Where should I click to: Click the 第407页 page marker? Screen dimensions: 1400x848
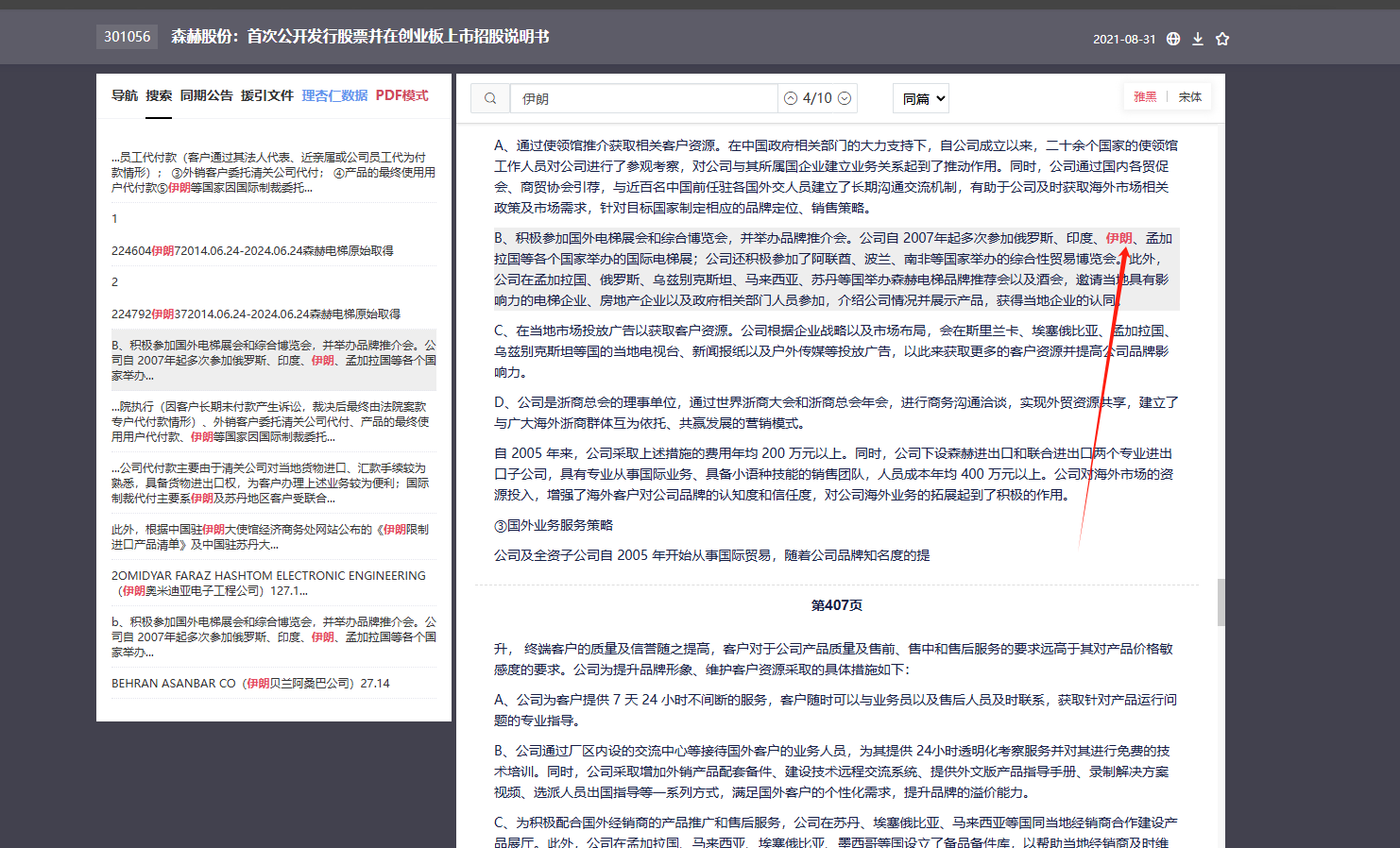click(x=837, y=605)
